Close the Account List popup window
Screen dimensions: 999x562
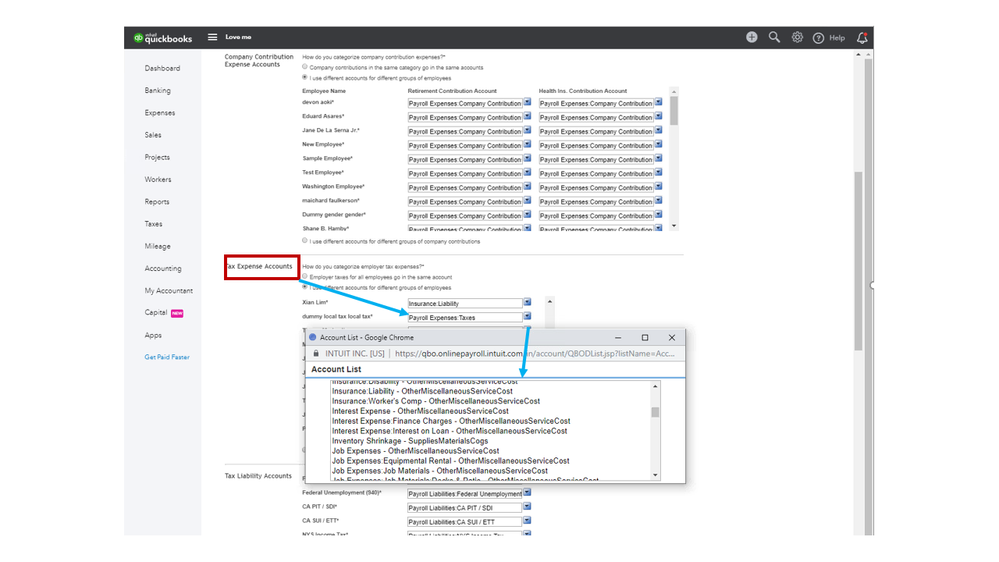tap(672, 338)
